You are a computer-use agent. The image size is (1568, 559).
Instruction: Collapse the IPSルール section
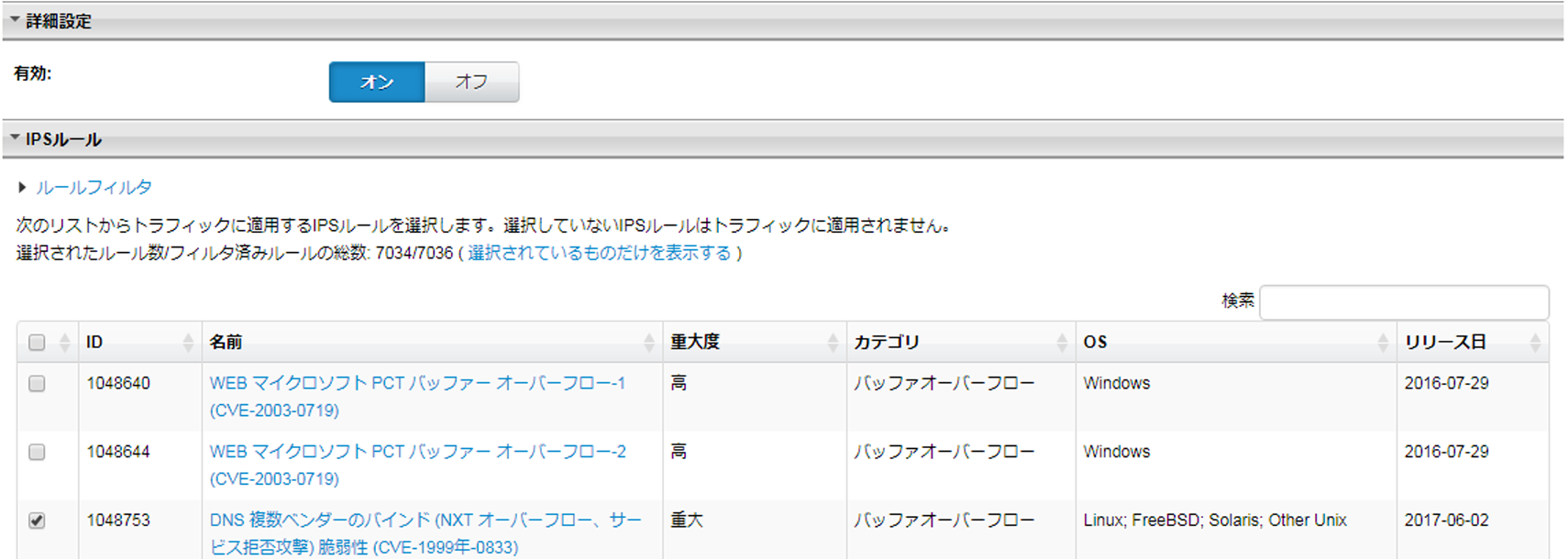pyautogui.click(x=16, y=138)
